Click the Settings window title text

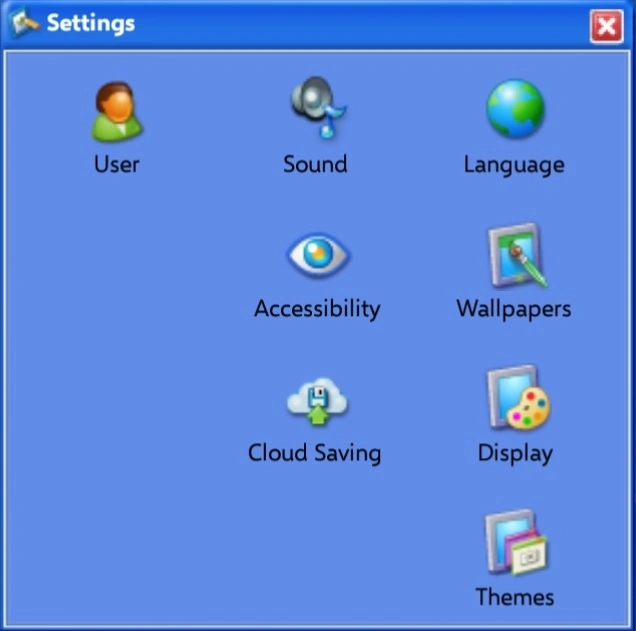91,24
